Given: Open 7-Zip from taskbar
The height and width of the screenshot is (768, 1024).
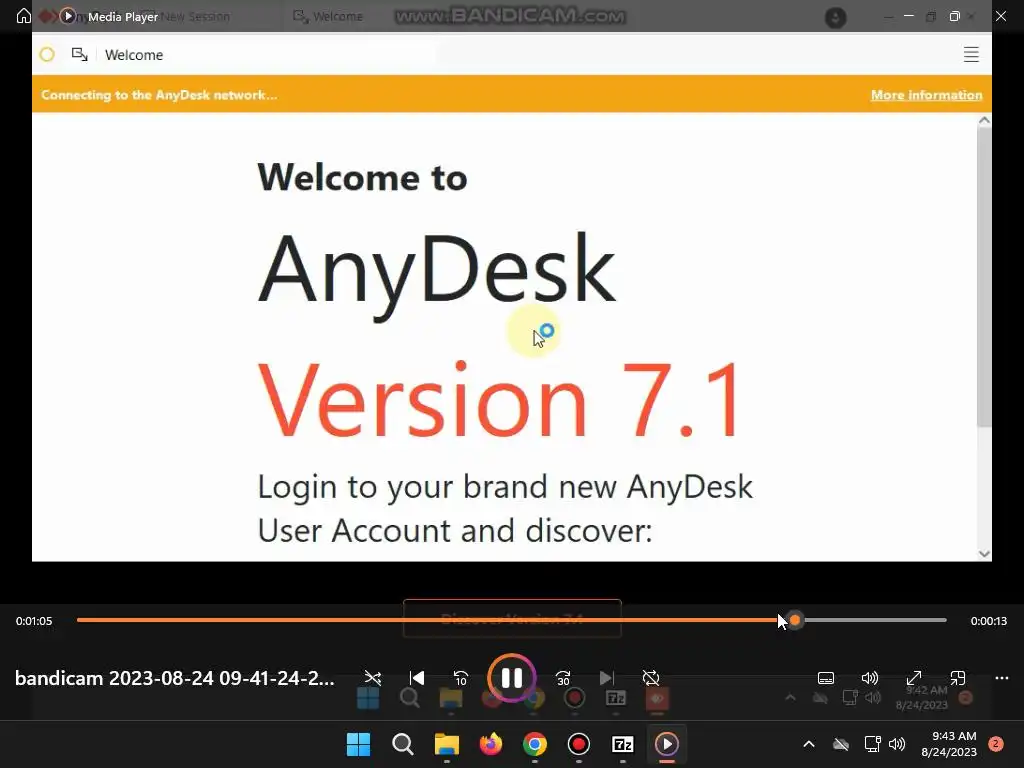Looking at the screenshot, I should (x=622, y=744).
